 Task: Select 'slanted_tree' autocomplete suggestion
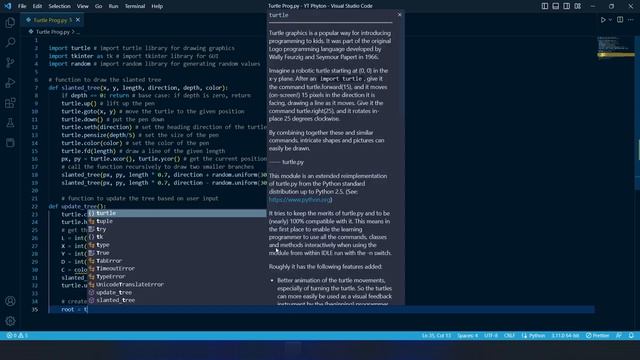point(177,300)
